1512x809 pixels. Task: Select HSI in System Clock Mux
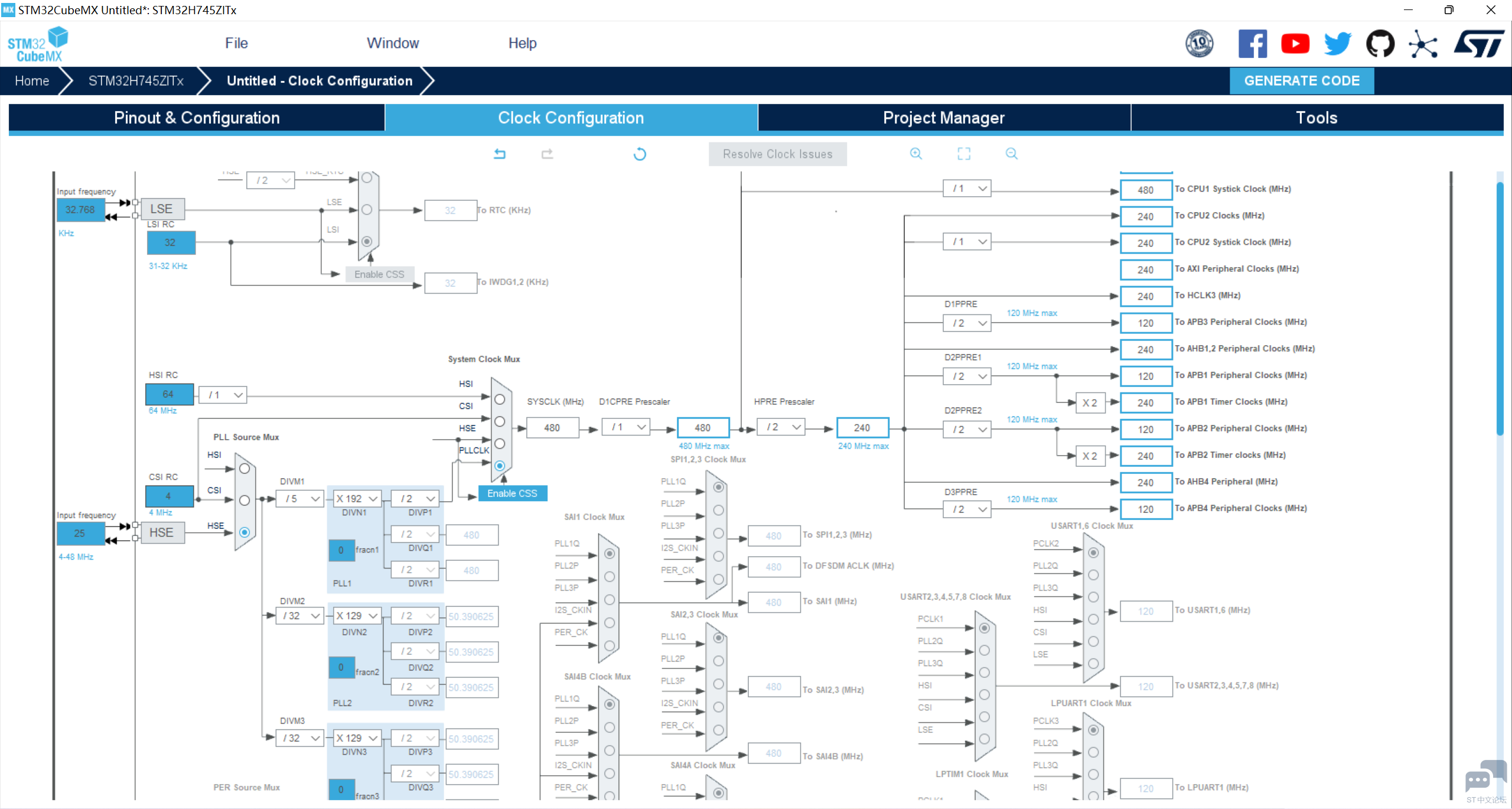point(500,399)
